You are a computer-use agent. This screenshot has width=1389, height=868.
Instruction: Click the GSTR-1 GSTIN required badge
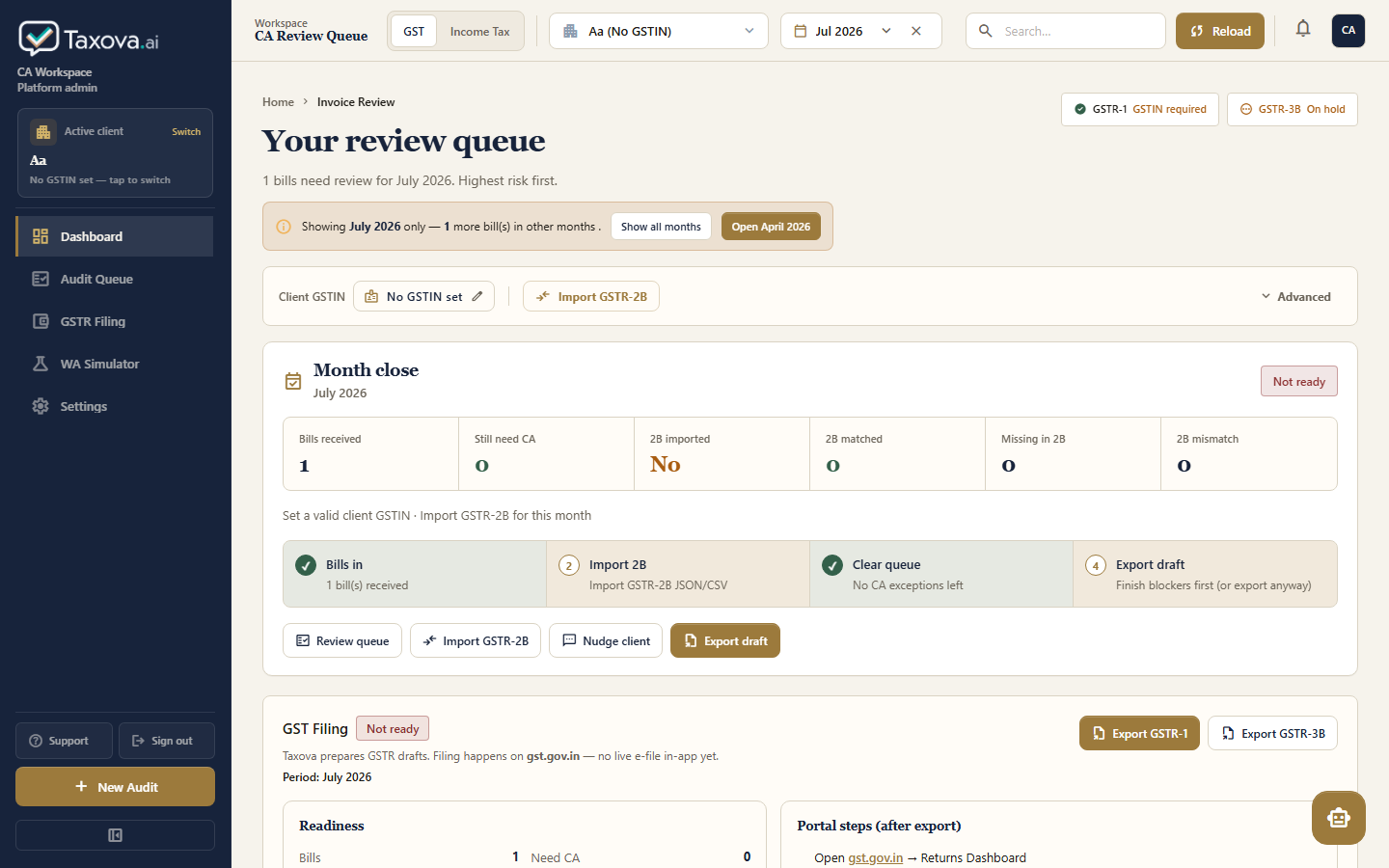click(x=1140, y=109)
